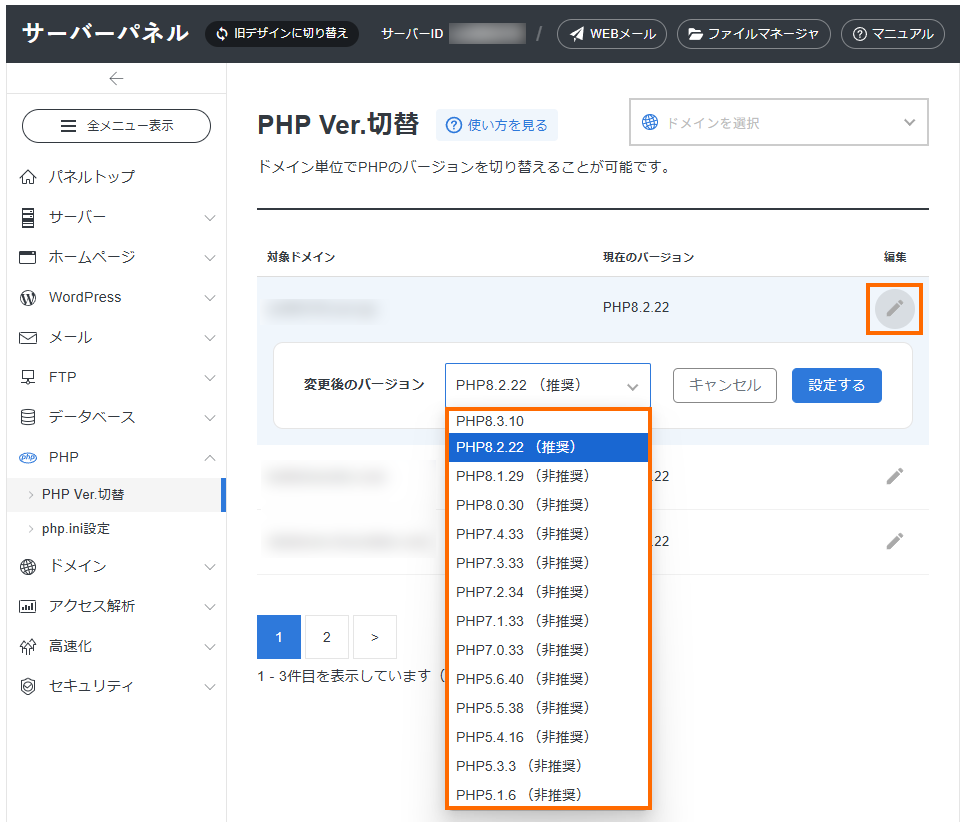Click the WordPress logo icon
The width and height of the screenshot is (964, 822).
pyautogui.click(x=28, y=298)
